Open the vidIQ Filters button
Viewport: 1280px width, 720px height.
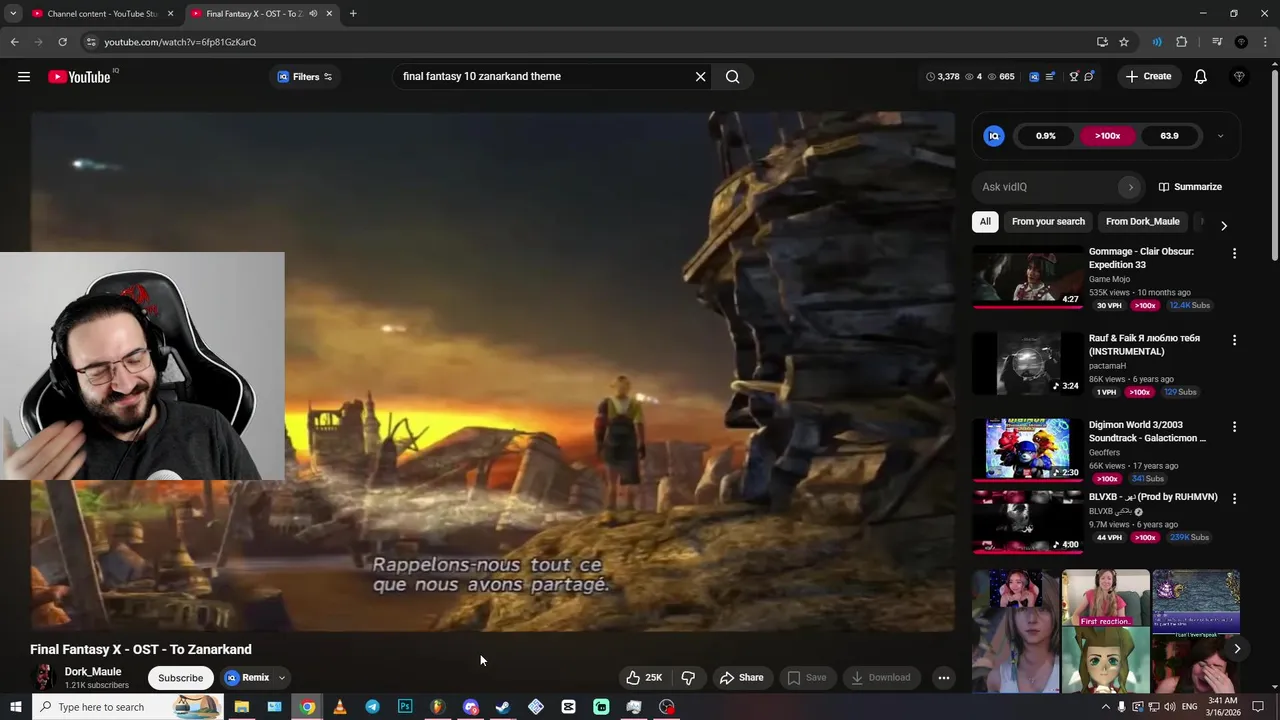[304, 76]
